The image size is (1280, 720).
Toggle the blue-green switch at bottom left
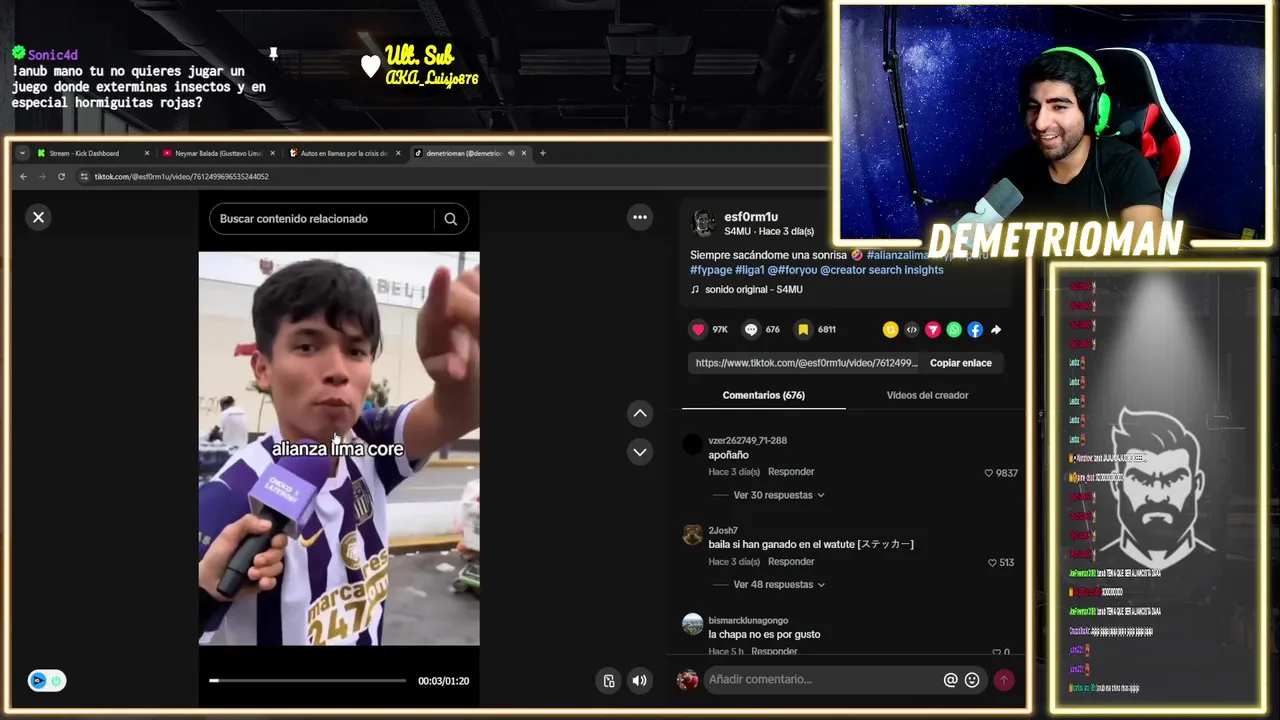pyautogui.click(x=46, y=681)
